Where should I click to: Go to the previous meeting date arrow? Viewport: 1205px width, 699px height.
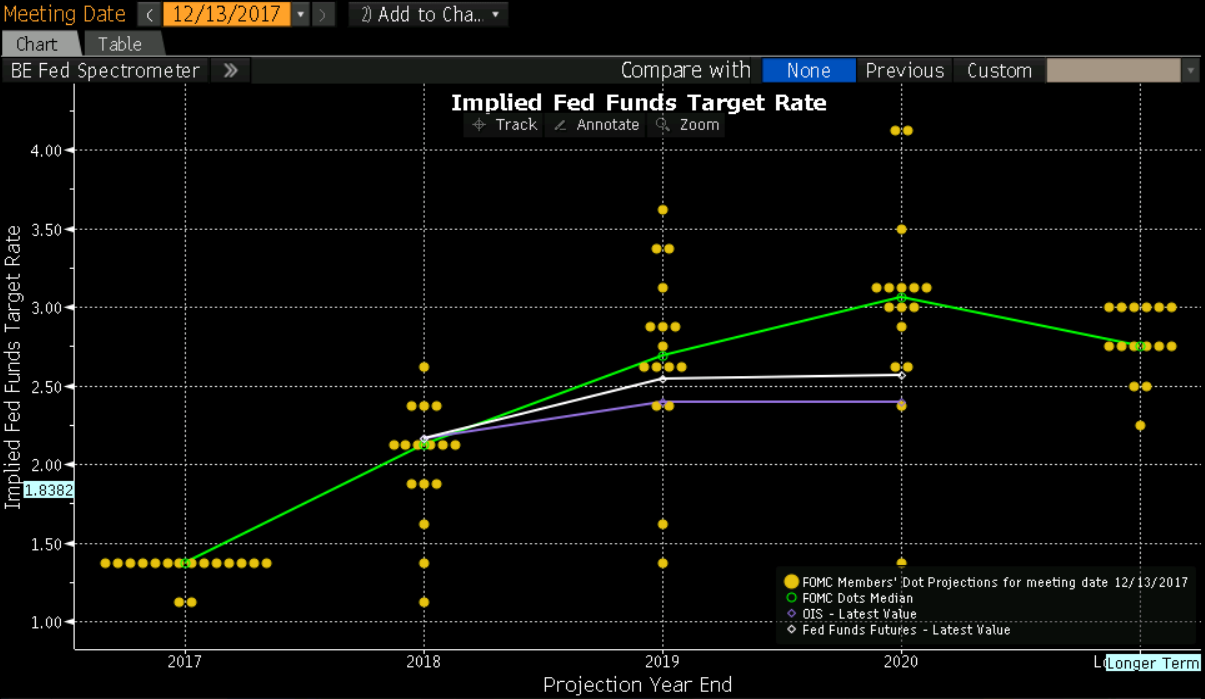[x=148, y=15]
